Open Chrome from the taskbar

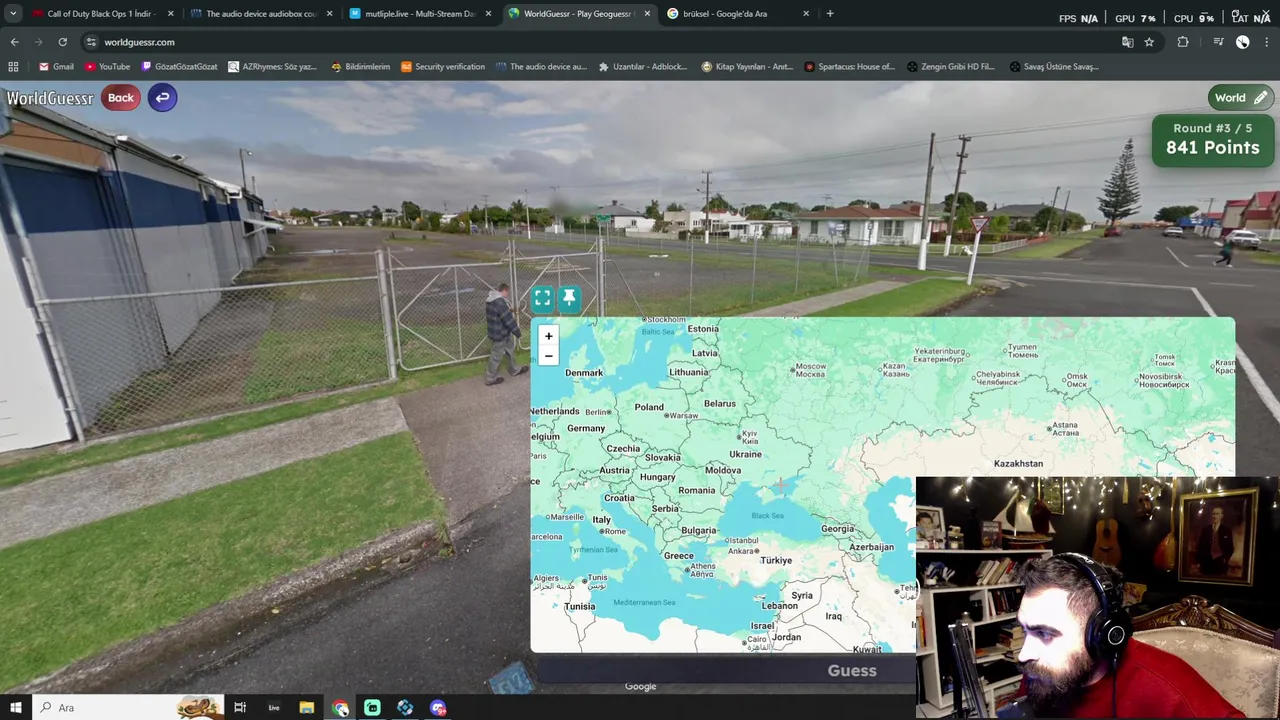pos(340,708)
